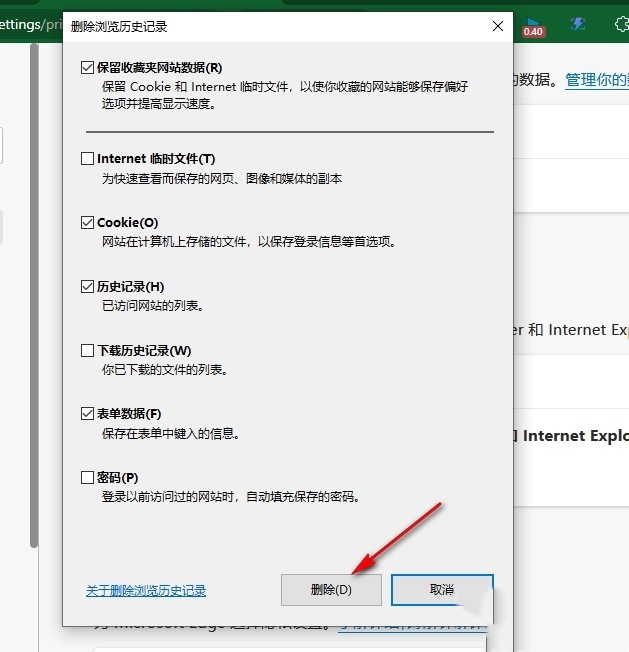Screen dimensions: 629x652
Task: Close the 删除浏览历史记录 dialog
Action: pos(498,26)
